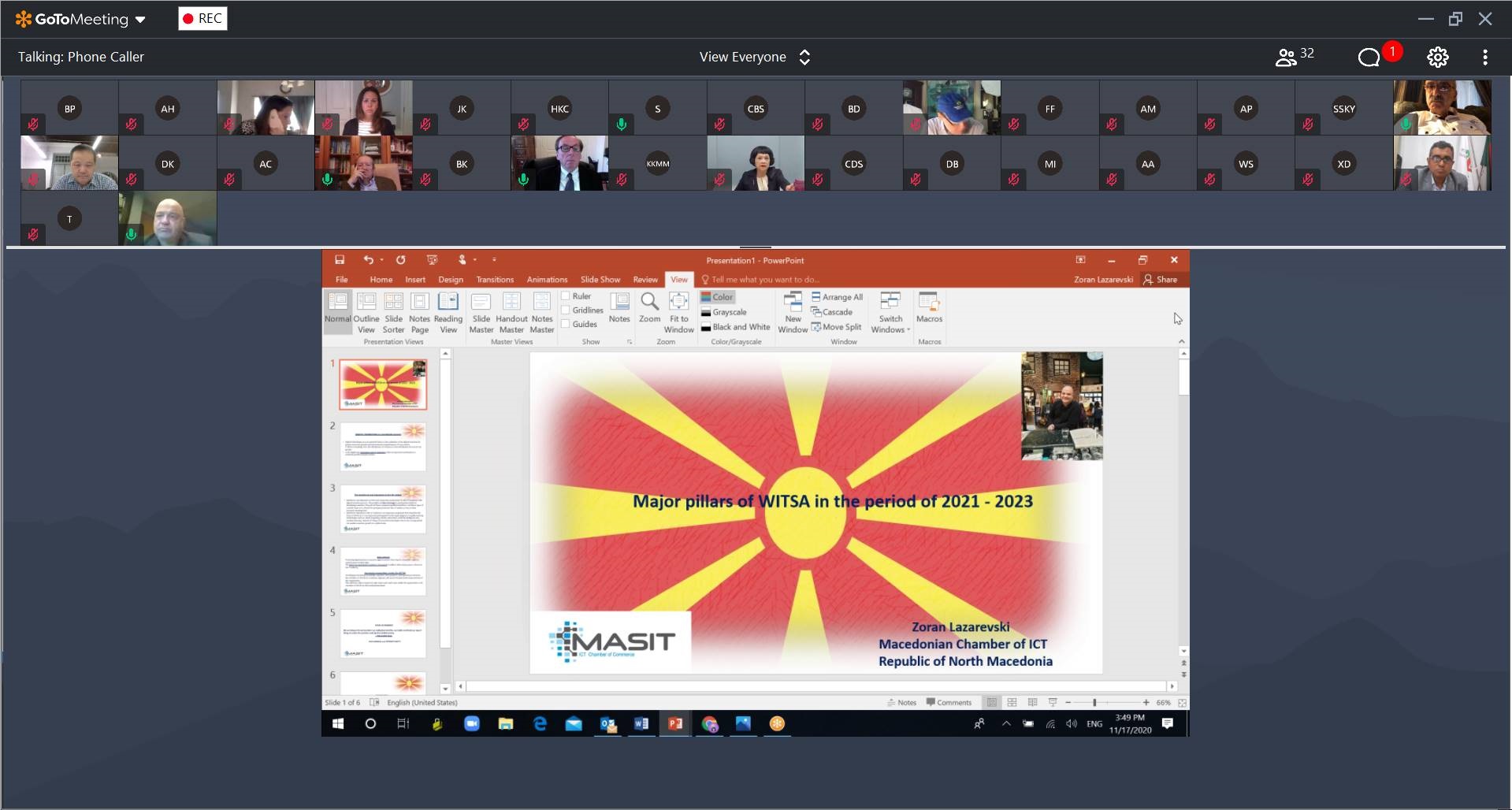1512x810 pixels.
Task: Click Arrange All windows
Action: [x=837, y=297]
